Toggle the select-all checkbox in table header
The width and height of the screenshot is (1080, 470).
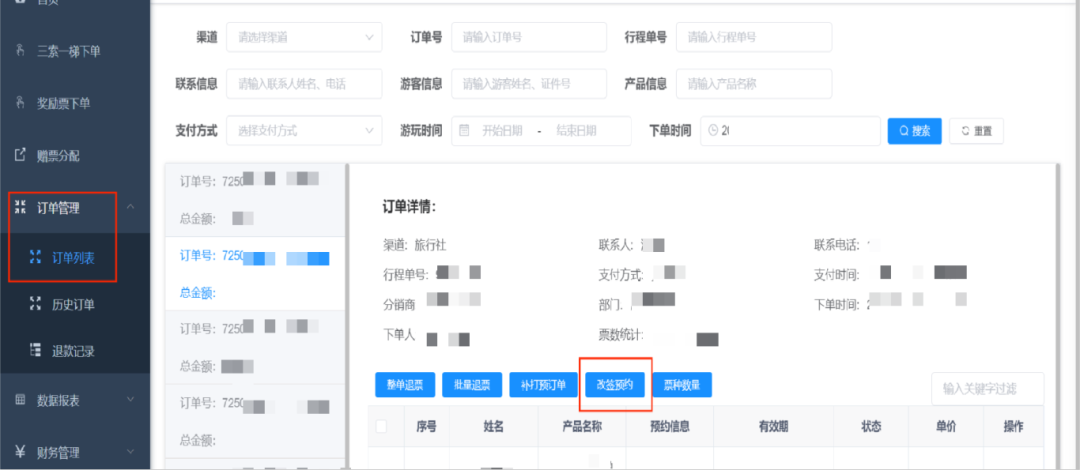point(381,427)
